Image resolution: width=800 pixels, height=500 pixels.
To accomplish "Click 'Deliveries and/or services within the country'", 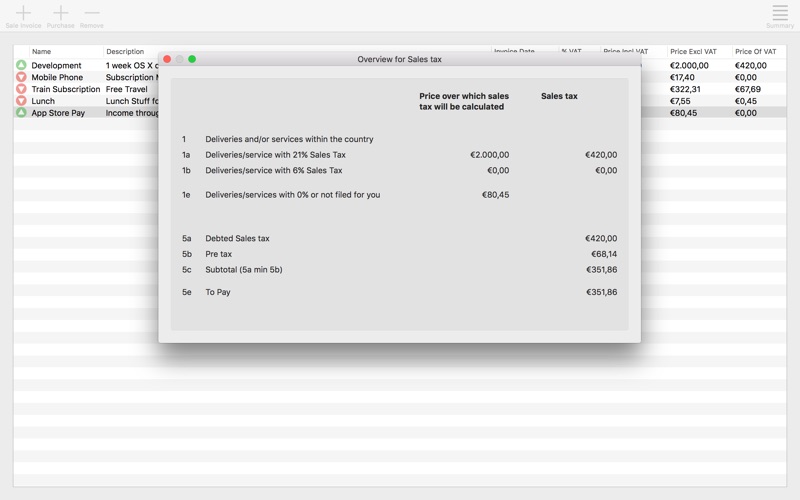I will click(289, 139).
